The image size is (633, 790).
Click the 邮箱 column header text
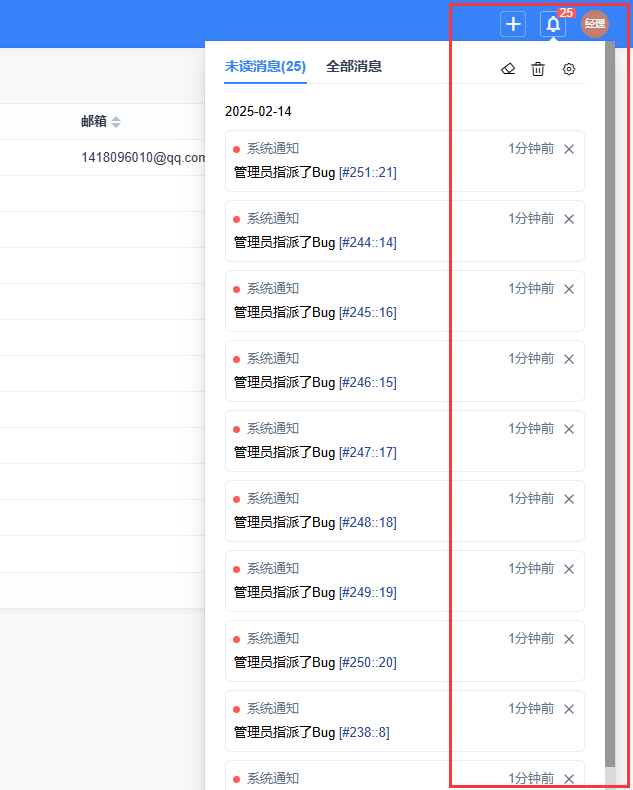94,121
